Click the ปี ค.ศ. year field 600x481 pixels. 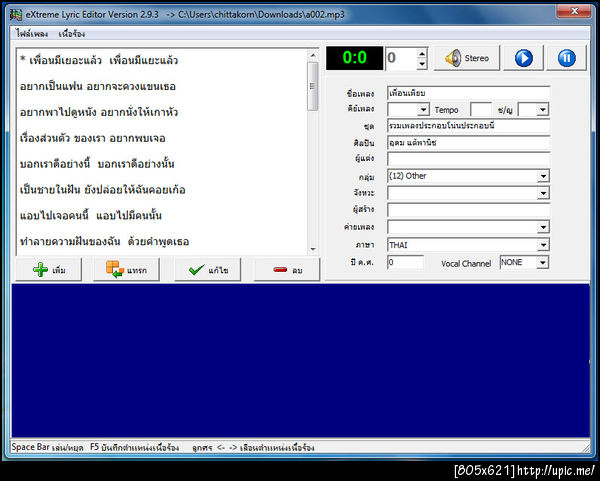(405, 263)
